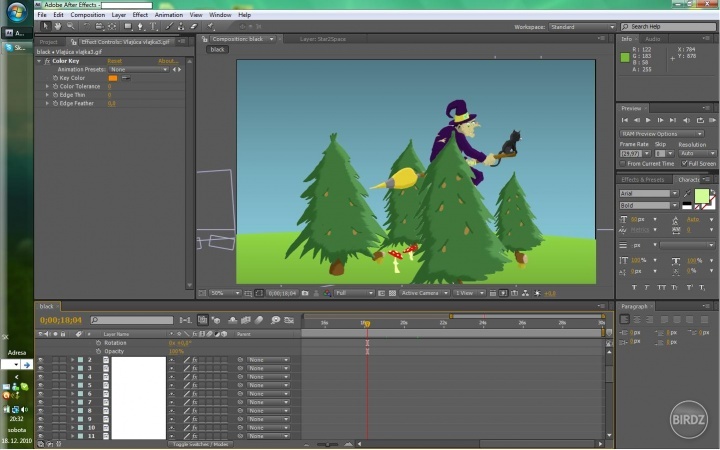Uncheck the Full Screen checkbox
This screenshot has width=720, height=450.
pos(684,163)
